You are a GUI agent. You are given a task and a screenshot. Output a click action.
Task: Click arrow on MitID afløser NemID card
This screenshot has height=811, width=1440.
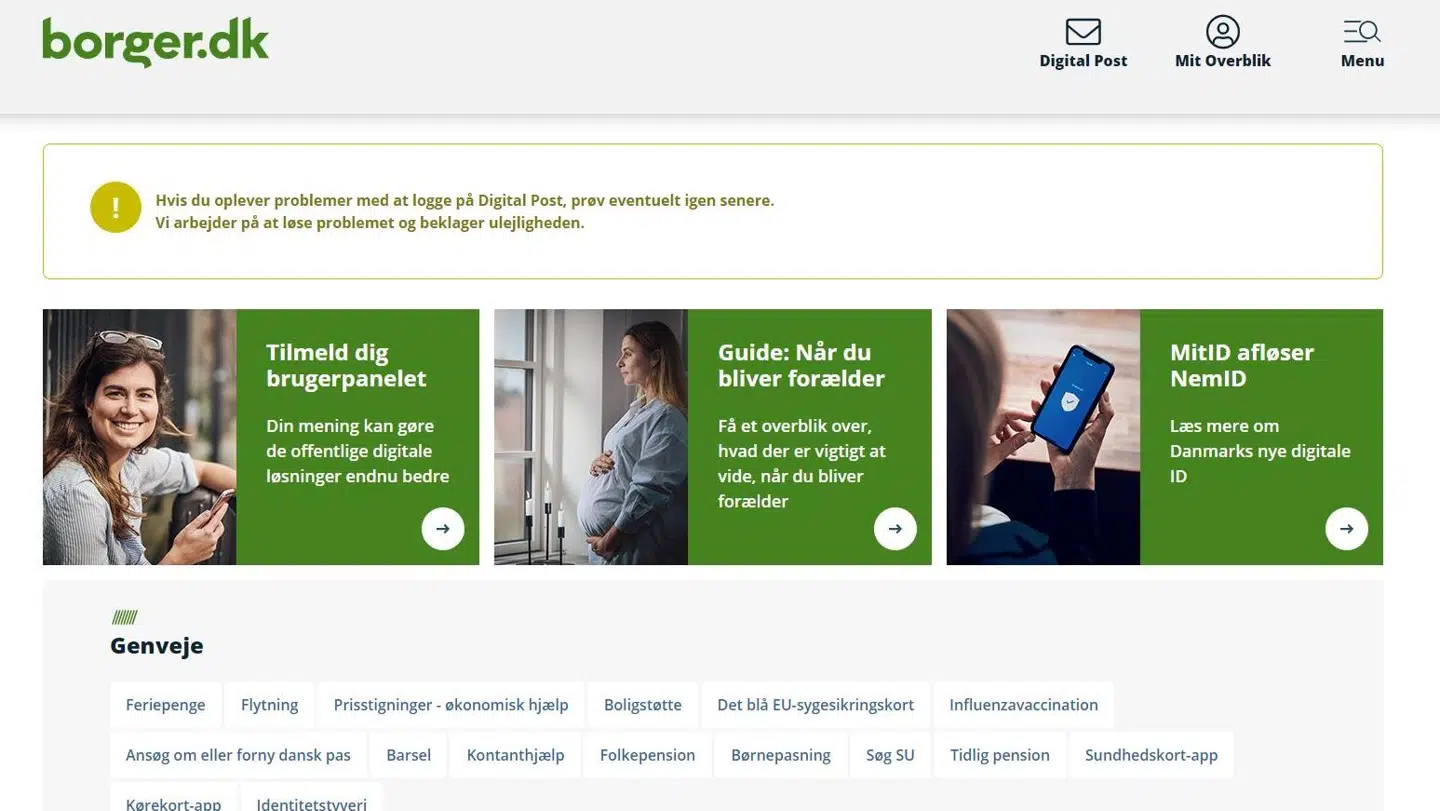pyautogui.click(x=1347, y=529)
